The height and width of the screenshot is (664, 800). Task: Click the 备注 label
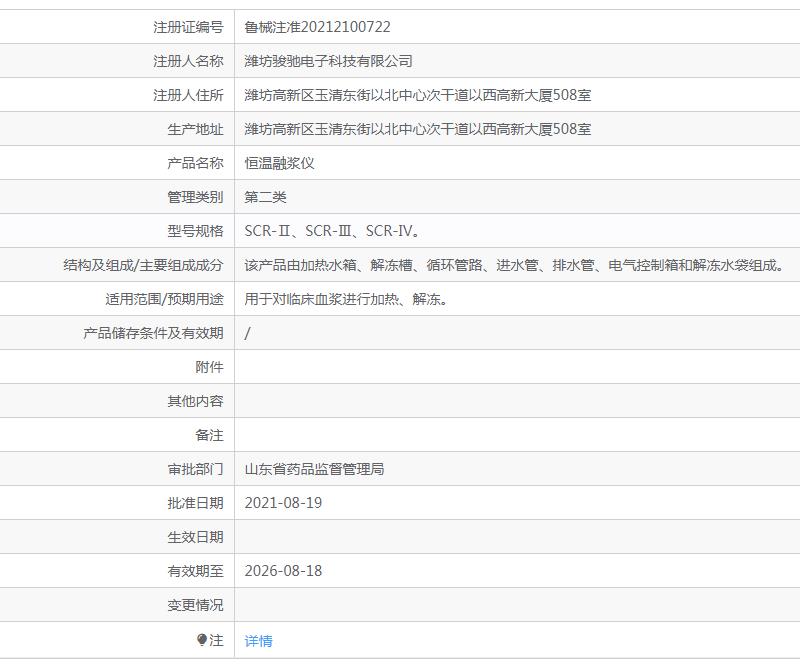point(209,435)
